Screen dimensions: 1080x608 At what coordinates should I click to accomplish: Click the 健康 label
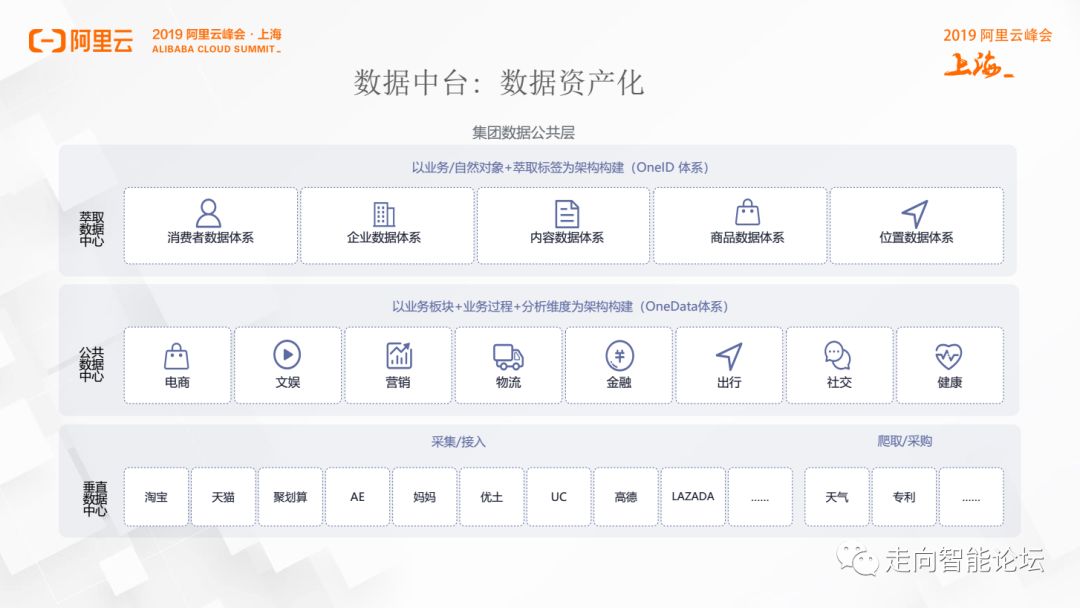pyautogui.click(x=949, y=382)
